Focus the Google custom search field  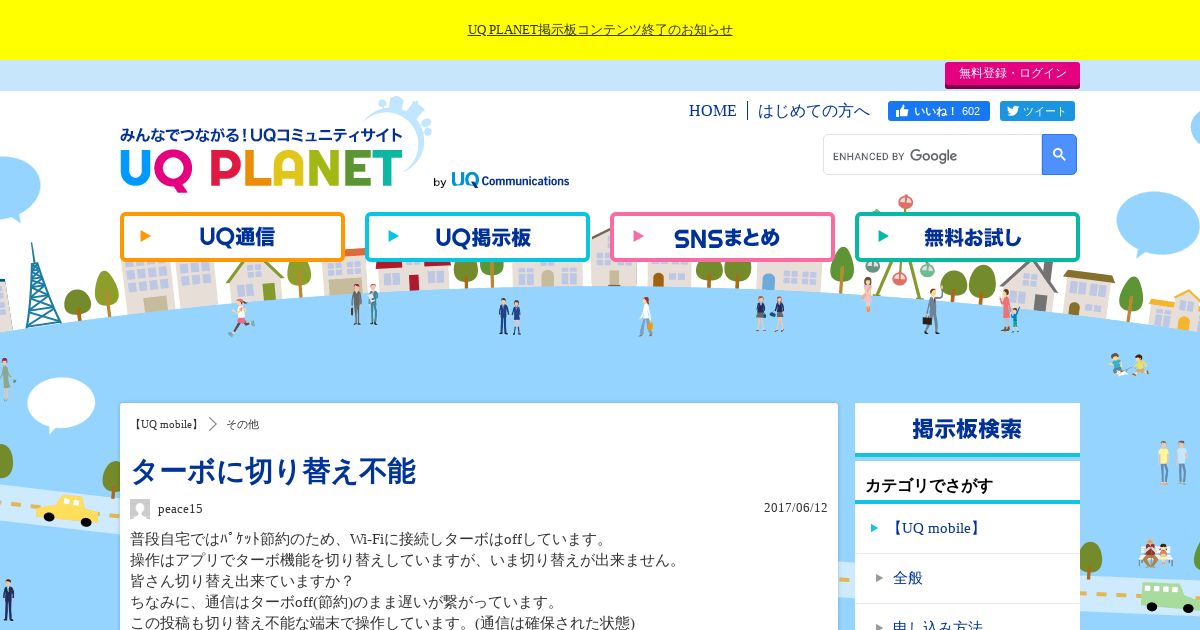(x=932, y=155)
